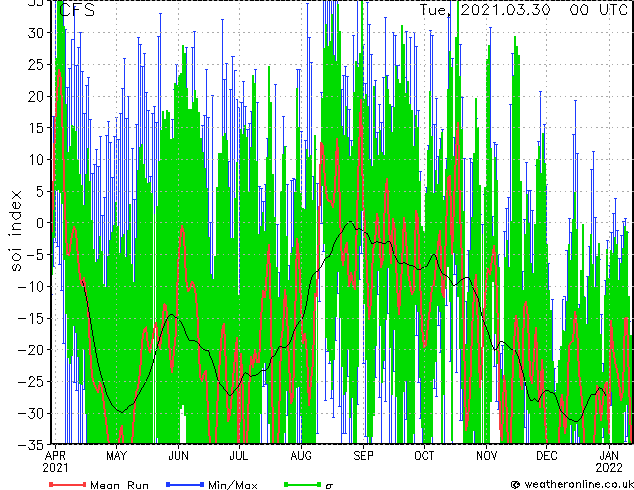The width and height of the screenshot is (634, 490).
Task: Click the AUG axis label
Action: (301, 456)
